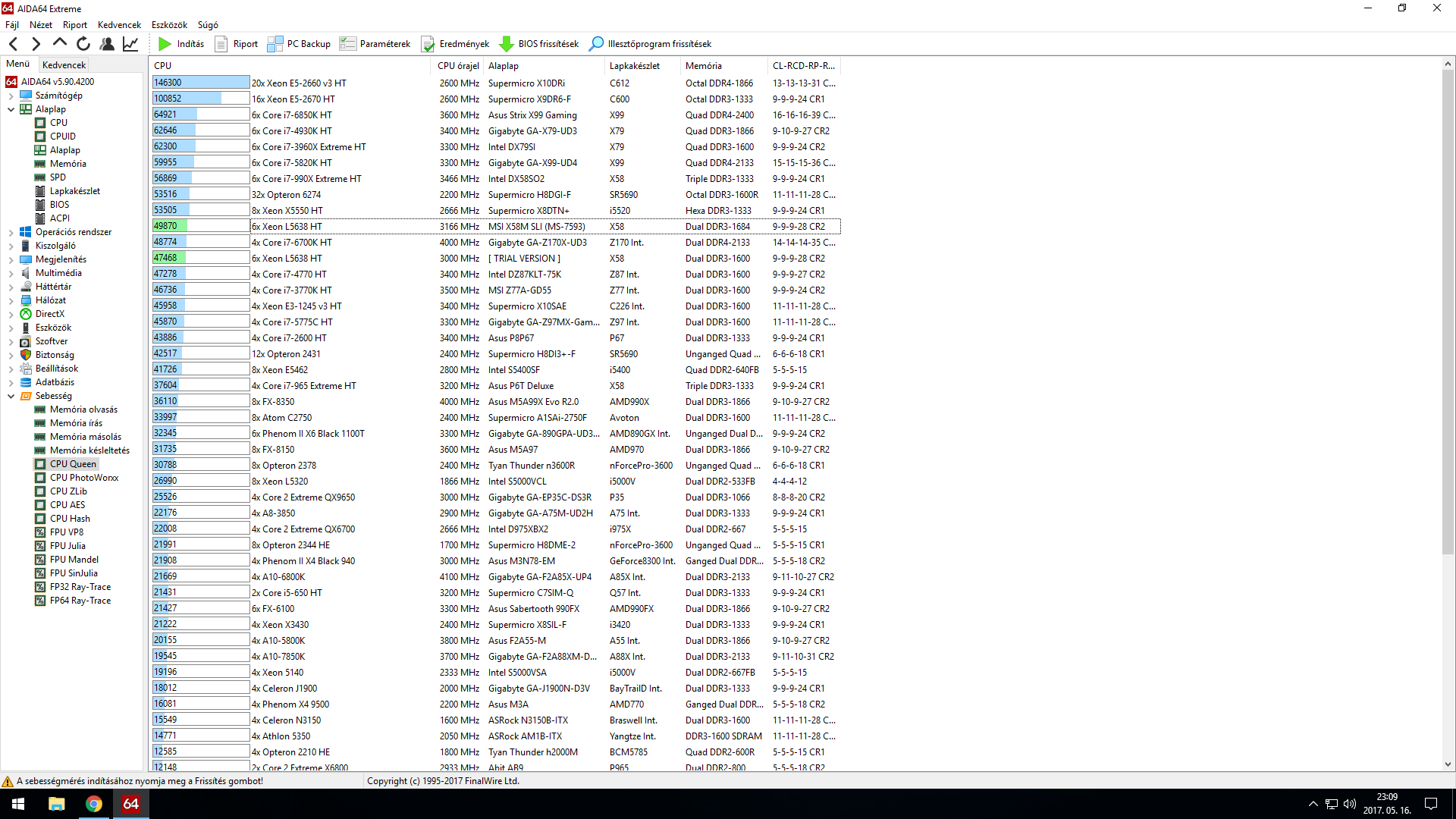Click the Riport document icon
Viewport: 1456px width, 819px height.
[x=221, y=44]
